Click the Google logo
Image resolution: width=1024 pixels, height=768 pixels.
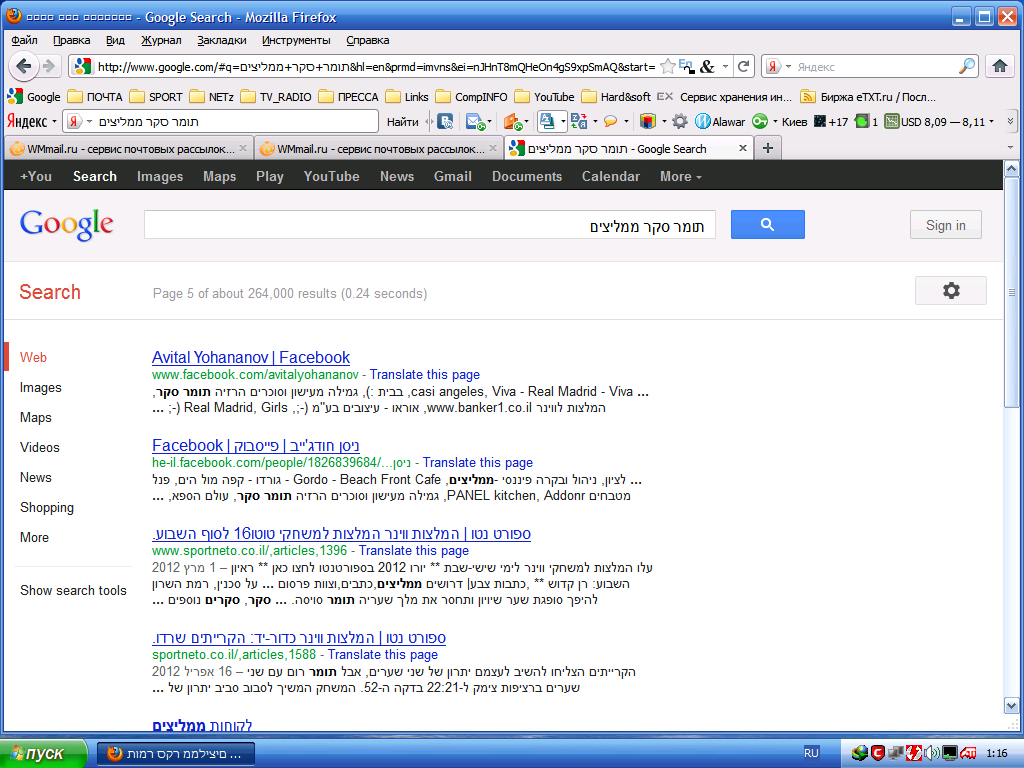67,225
